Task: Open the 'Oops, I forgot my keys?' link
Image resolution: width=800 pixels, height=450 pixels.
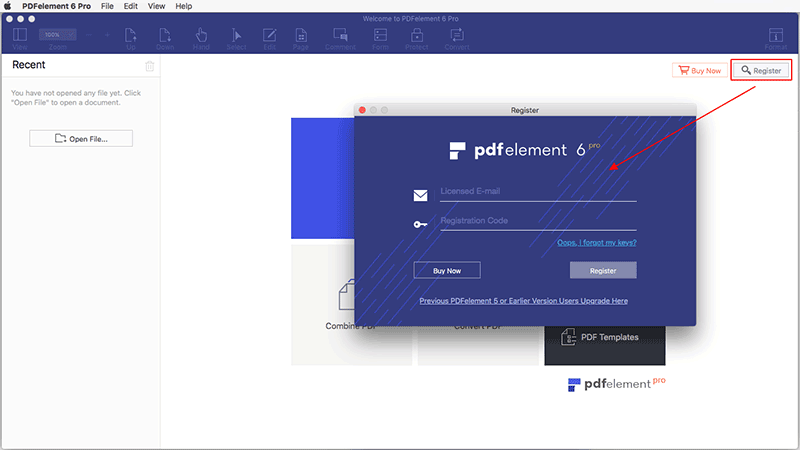Action: (x=596, y=243)
